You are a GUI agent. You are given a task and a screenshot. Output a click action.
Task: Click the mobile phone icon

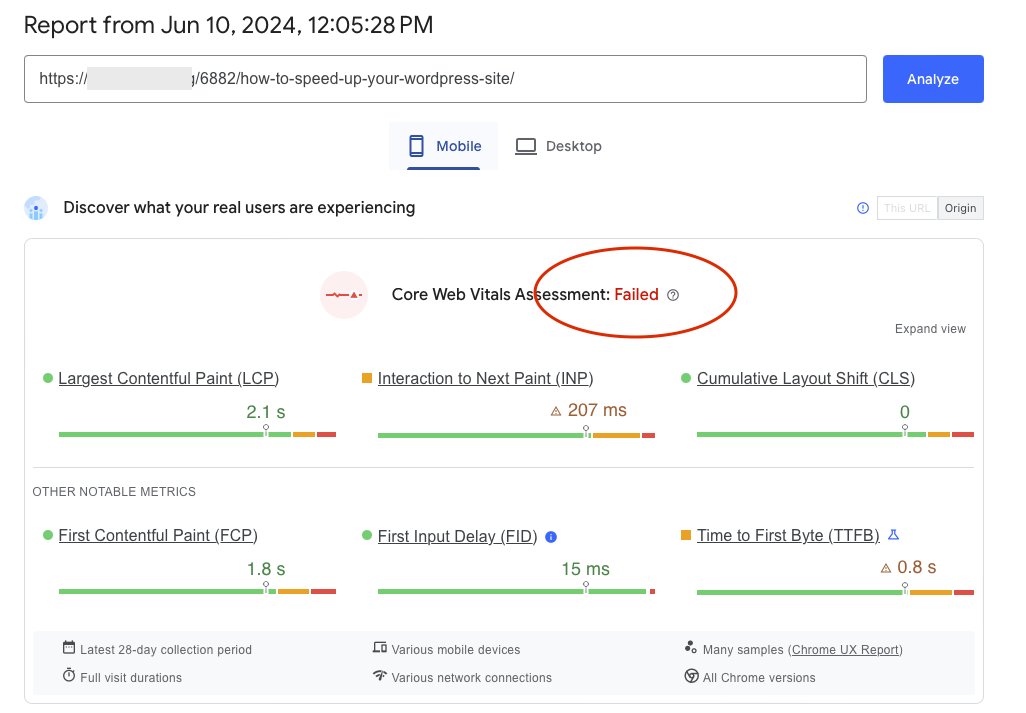pyautogui.click(x=416, y=146)
